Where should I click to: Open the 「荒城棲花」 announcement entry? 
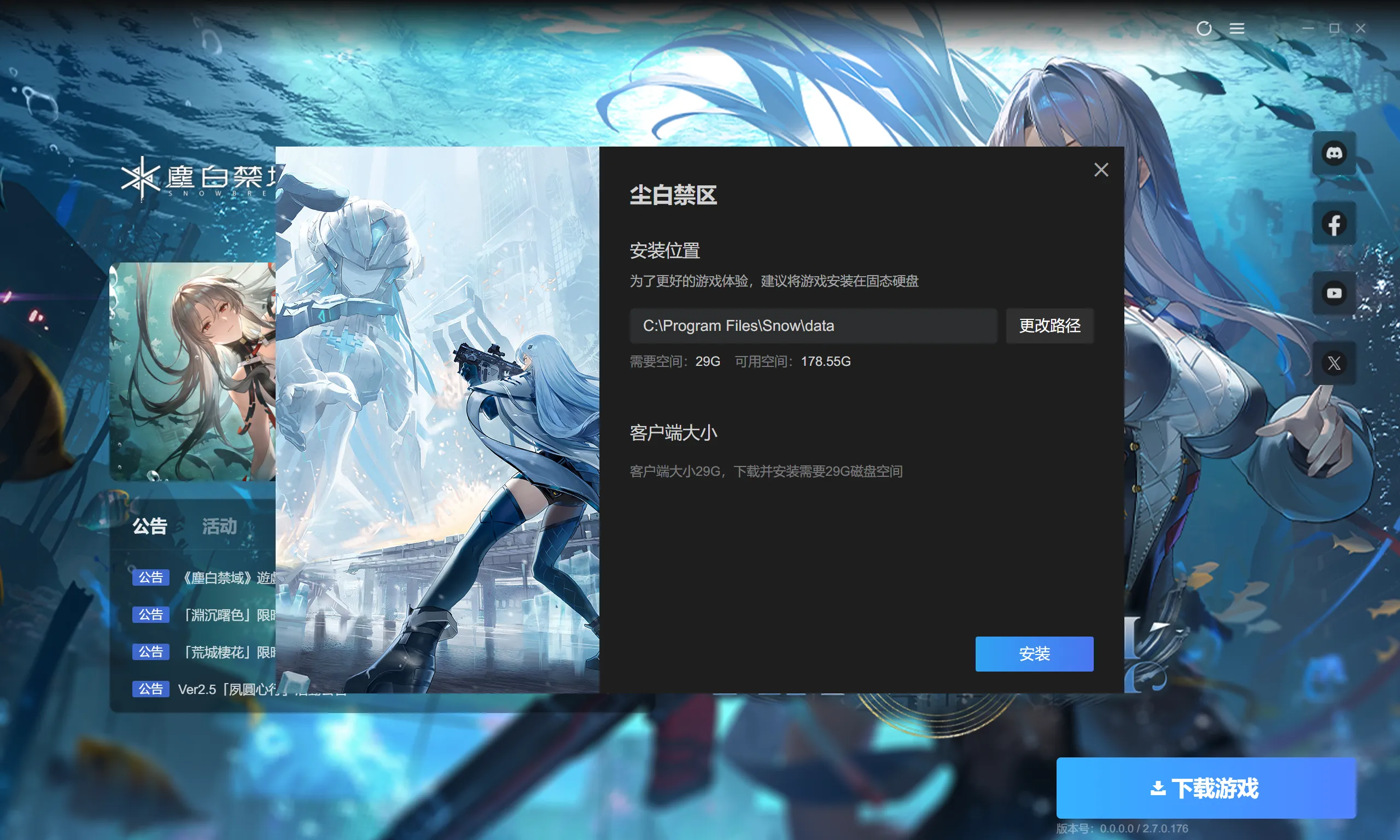coord(226,652)
